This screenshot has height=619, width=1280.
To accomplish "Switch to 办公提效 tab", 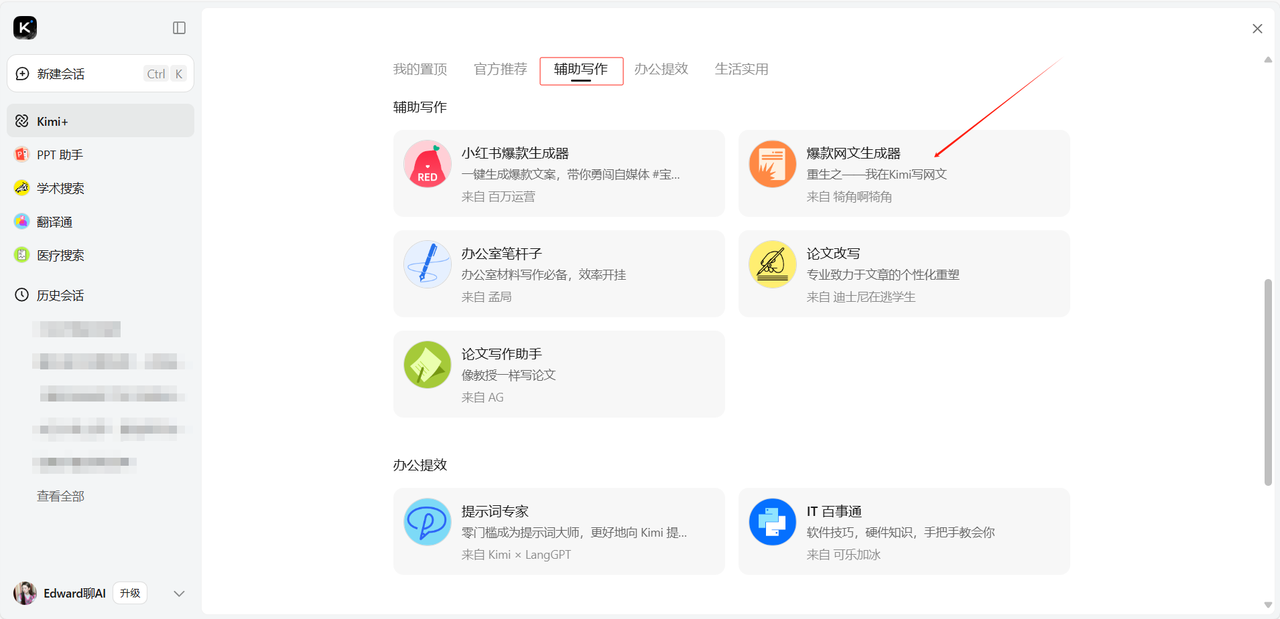I will pyautogui.click(x=661, y=69).
